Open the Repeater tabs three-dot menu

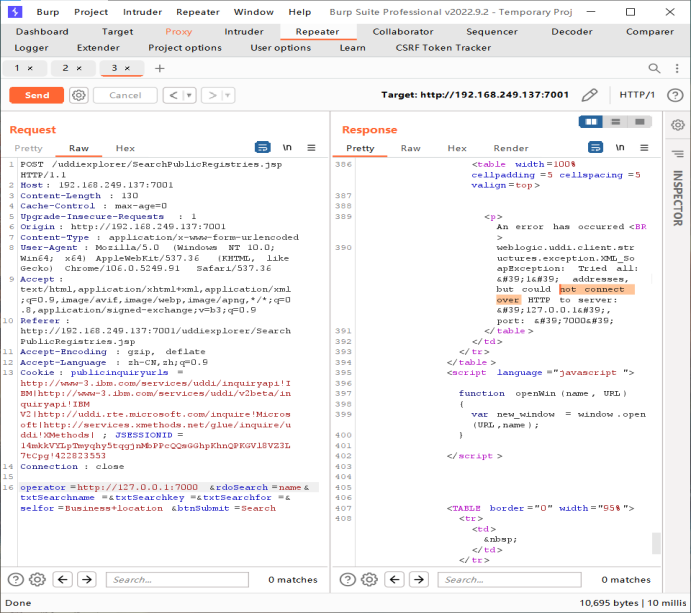pyautogui.click(x=677, y=68)
